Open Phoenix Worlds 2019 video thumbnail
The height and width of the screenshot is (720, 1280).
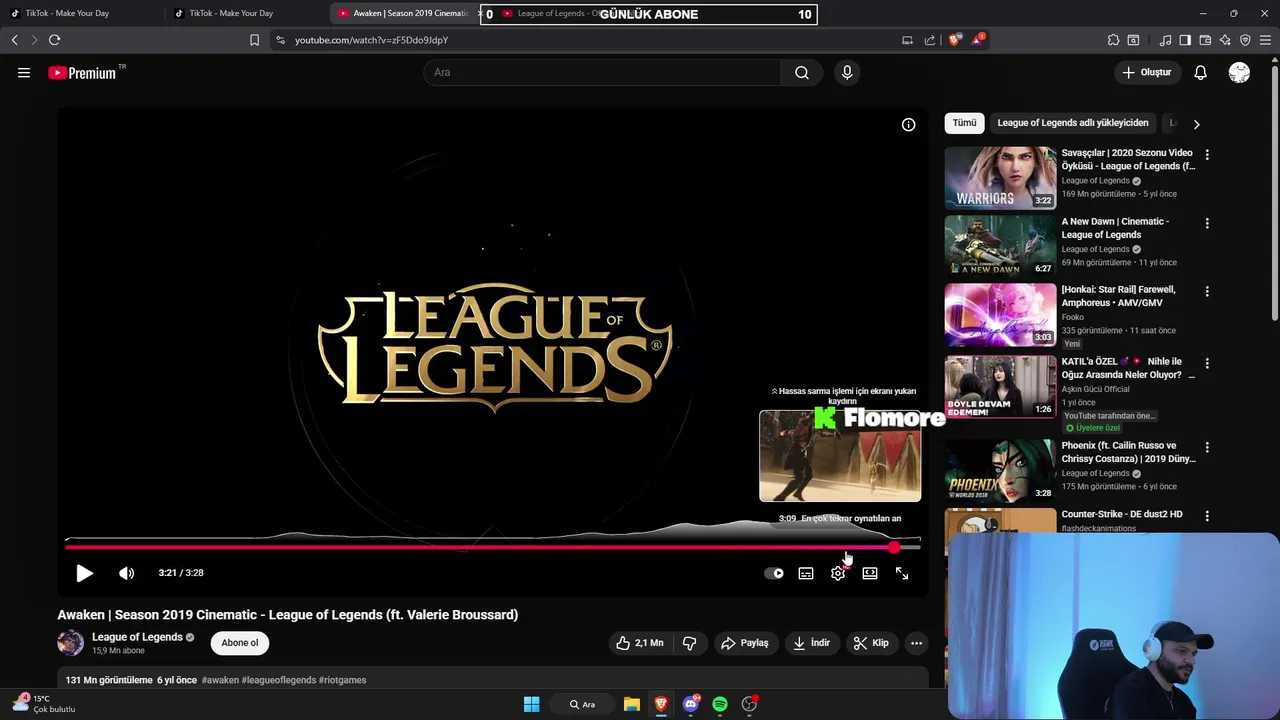[x=1000, y=470]
